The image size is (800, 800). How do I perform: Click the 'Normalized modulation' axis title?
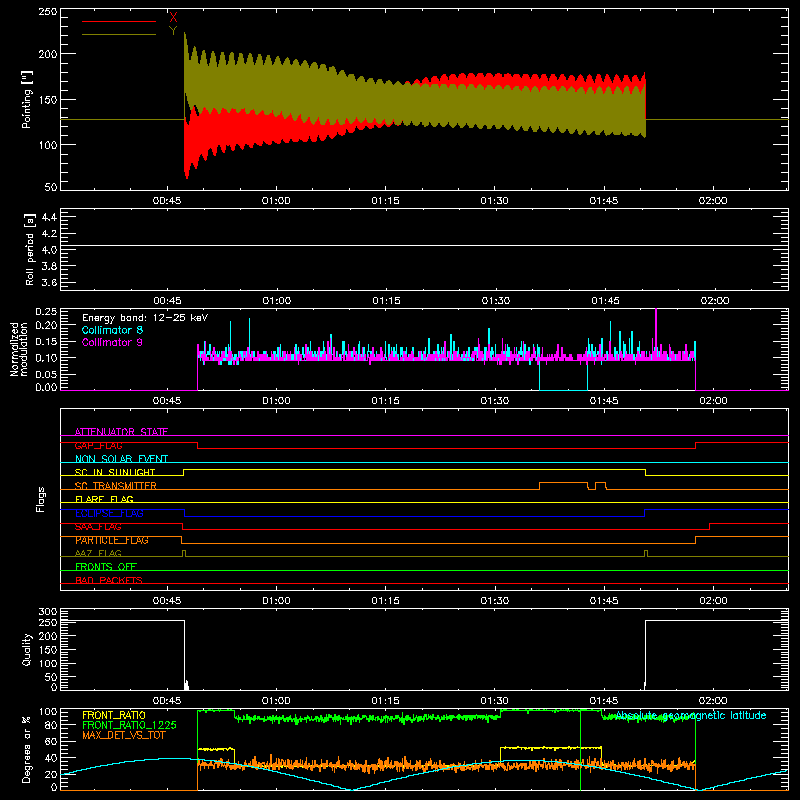coord(20,349)
